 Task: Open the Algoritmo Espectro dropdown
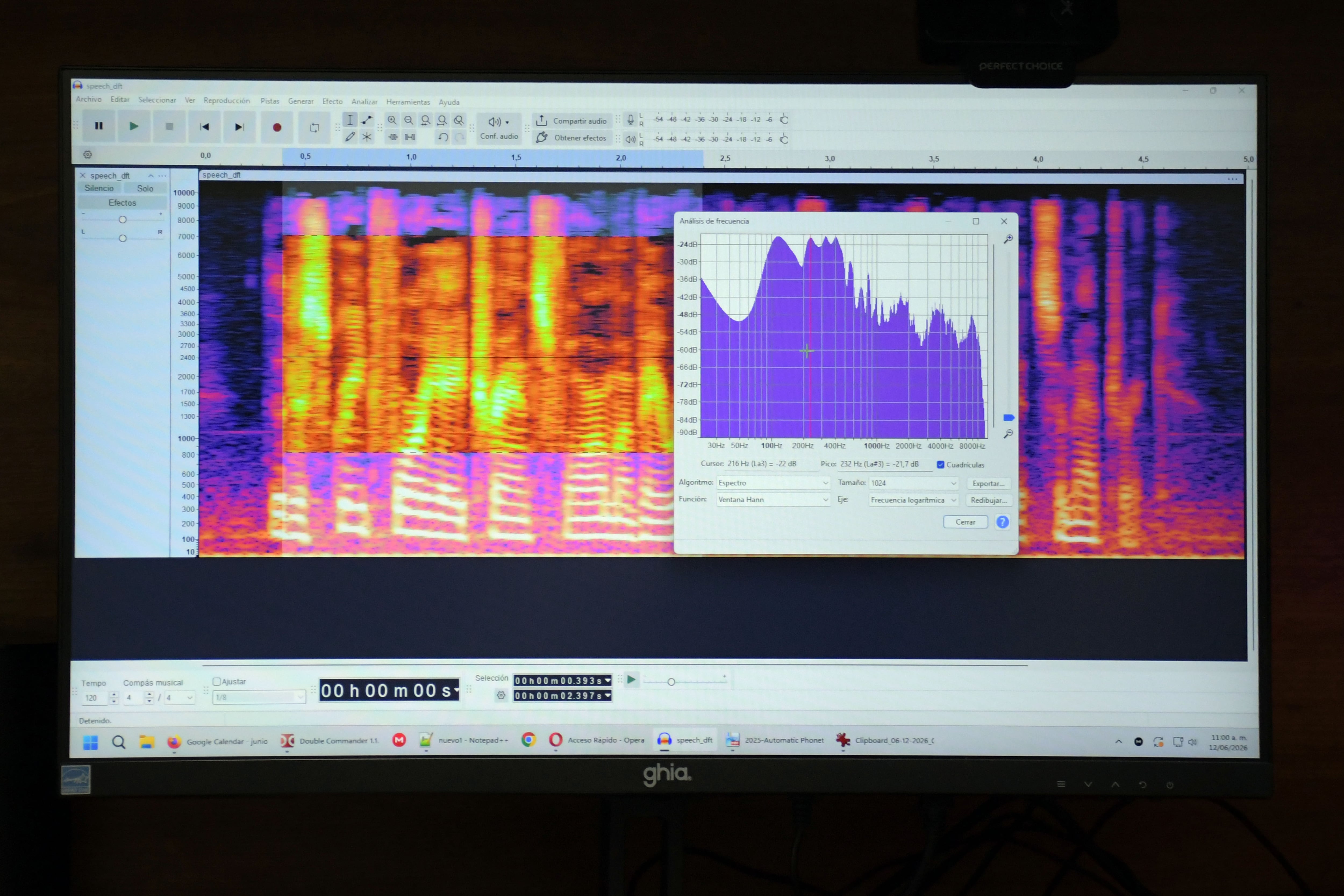[773, 483]
